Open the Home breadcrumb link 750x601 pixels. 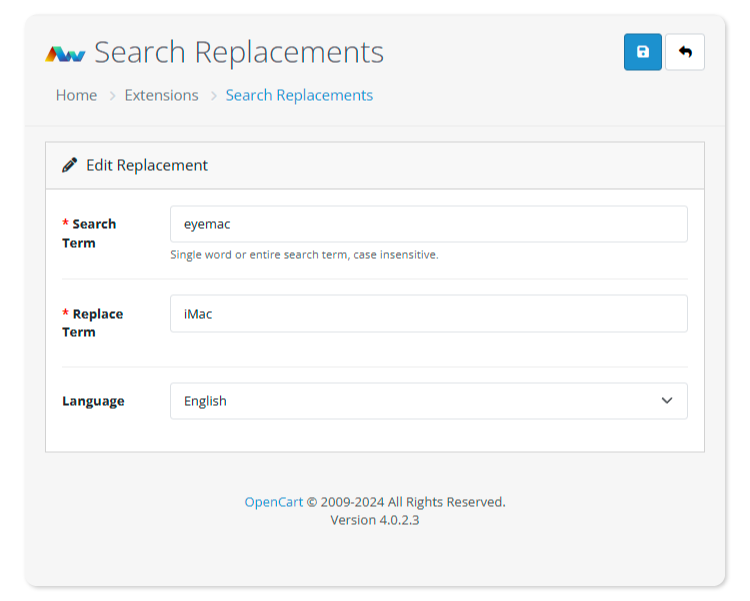point(77,95)
